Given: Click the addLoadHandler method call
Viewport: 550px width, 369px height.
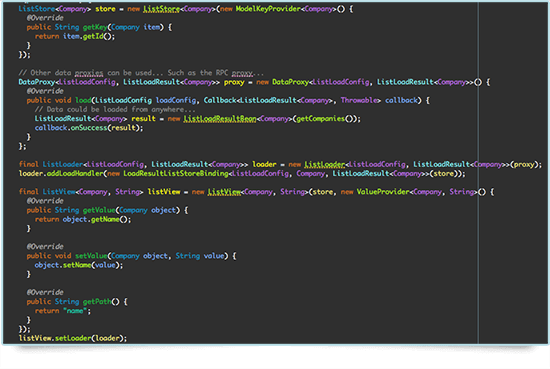Looking at the screenshot, I should [75, 174].
